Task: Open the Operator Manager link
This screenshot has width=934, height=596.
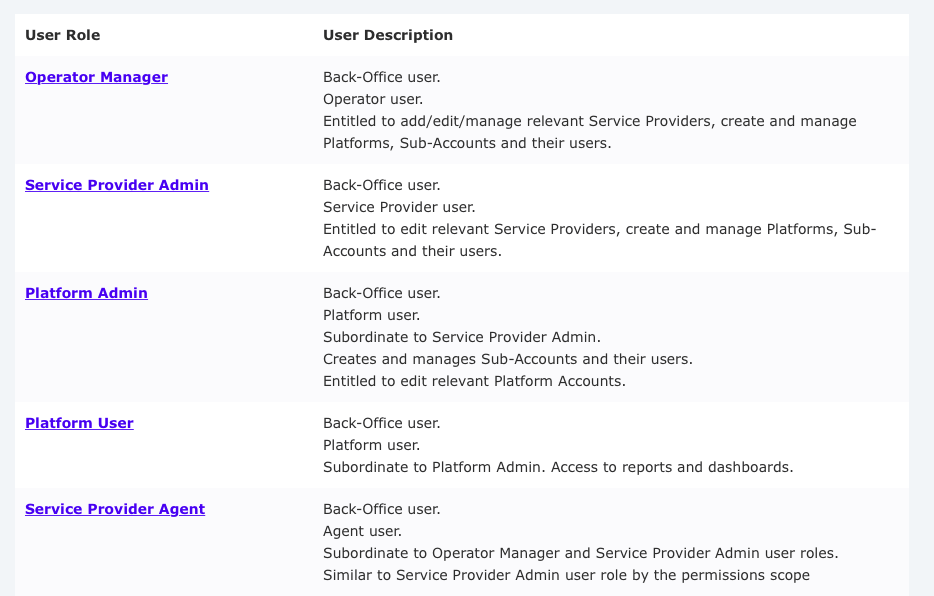Action: 96,77
